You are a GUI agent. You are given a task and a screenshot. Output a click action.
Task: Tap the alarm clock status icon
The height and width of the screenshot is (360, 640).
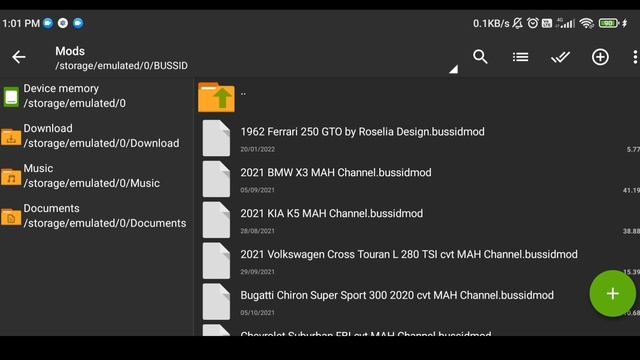coord(533,23)
